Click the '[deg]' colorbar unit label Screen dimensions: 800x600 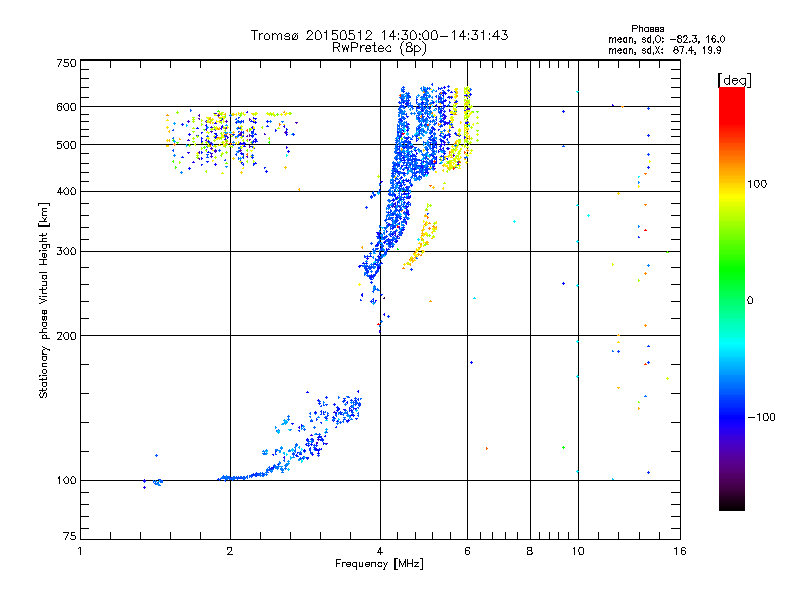click(x=734, y=80)
